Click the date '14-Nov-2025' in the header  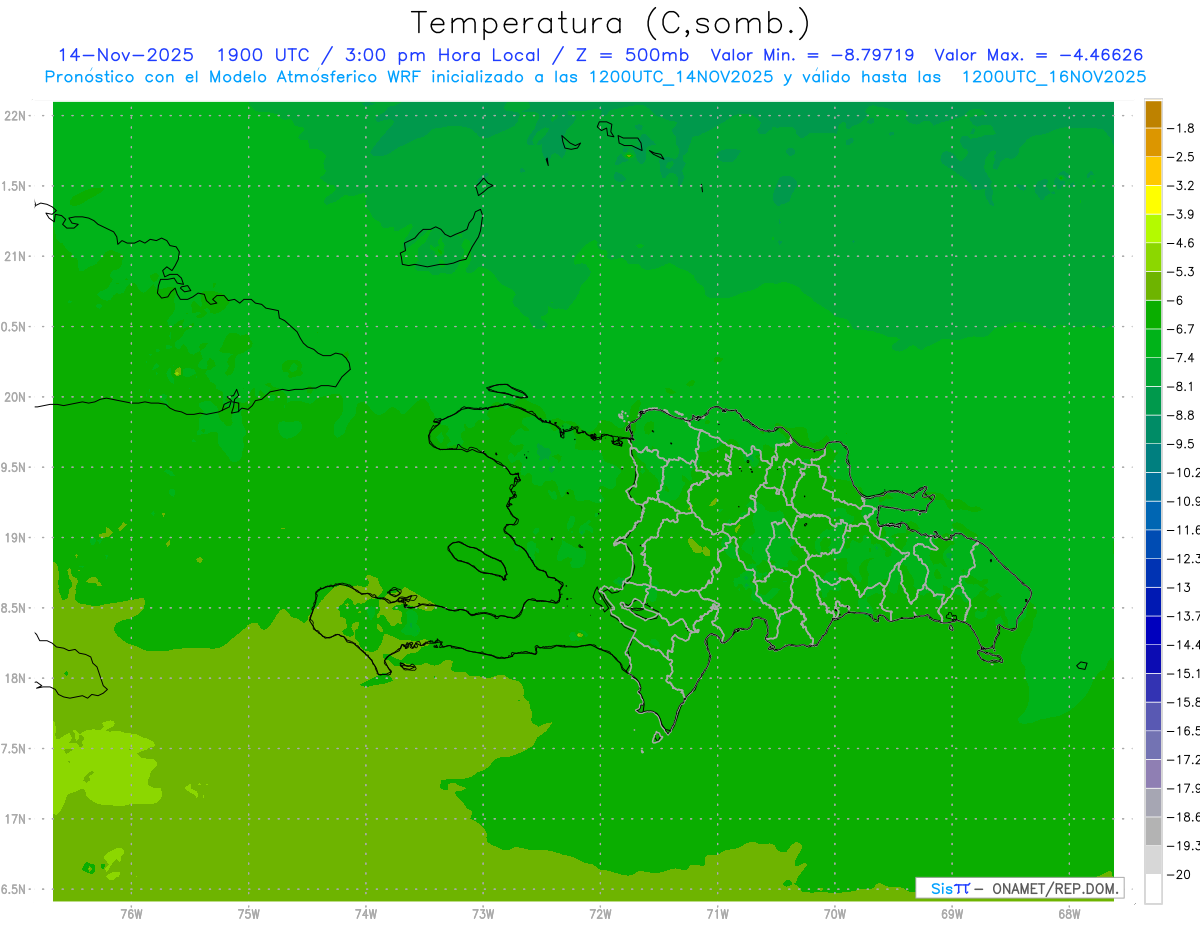[x=126, y=55]
